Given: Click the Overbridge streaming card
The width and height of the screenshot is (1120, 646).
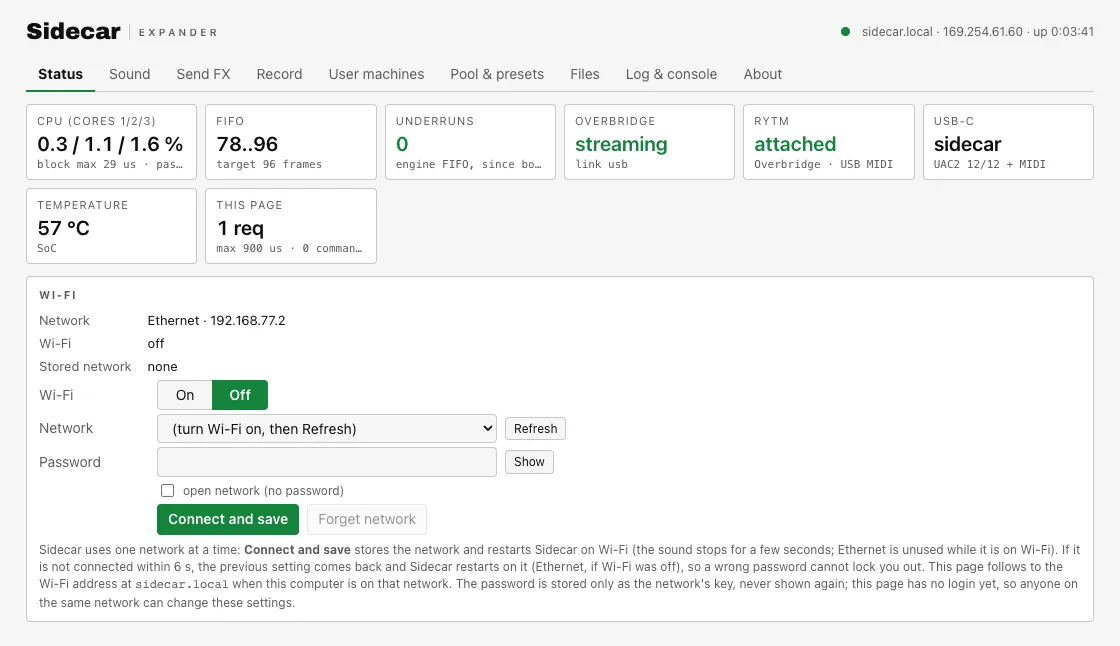Looking at the screenshot, I should click(649, 142).
